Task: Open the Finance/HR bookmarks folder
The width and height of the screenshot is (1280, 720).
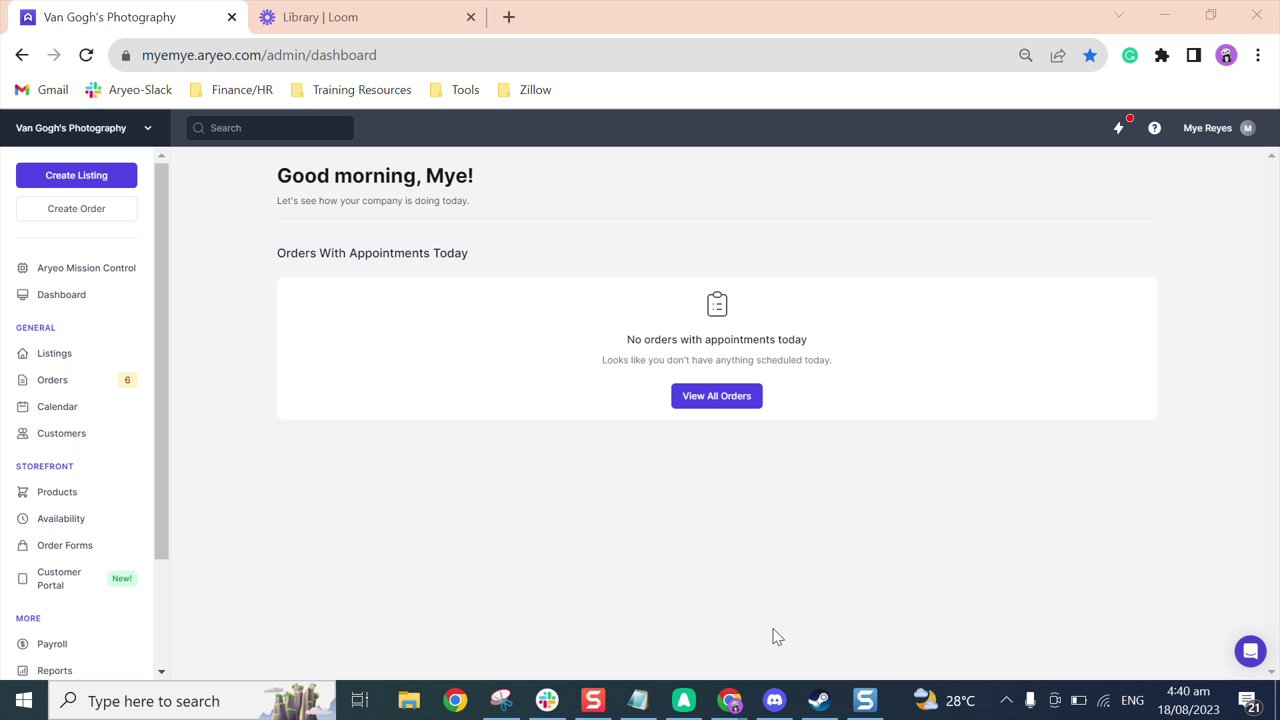Action: 231,90
